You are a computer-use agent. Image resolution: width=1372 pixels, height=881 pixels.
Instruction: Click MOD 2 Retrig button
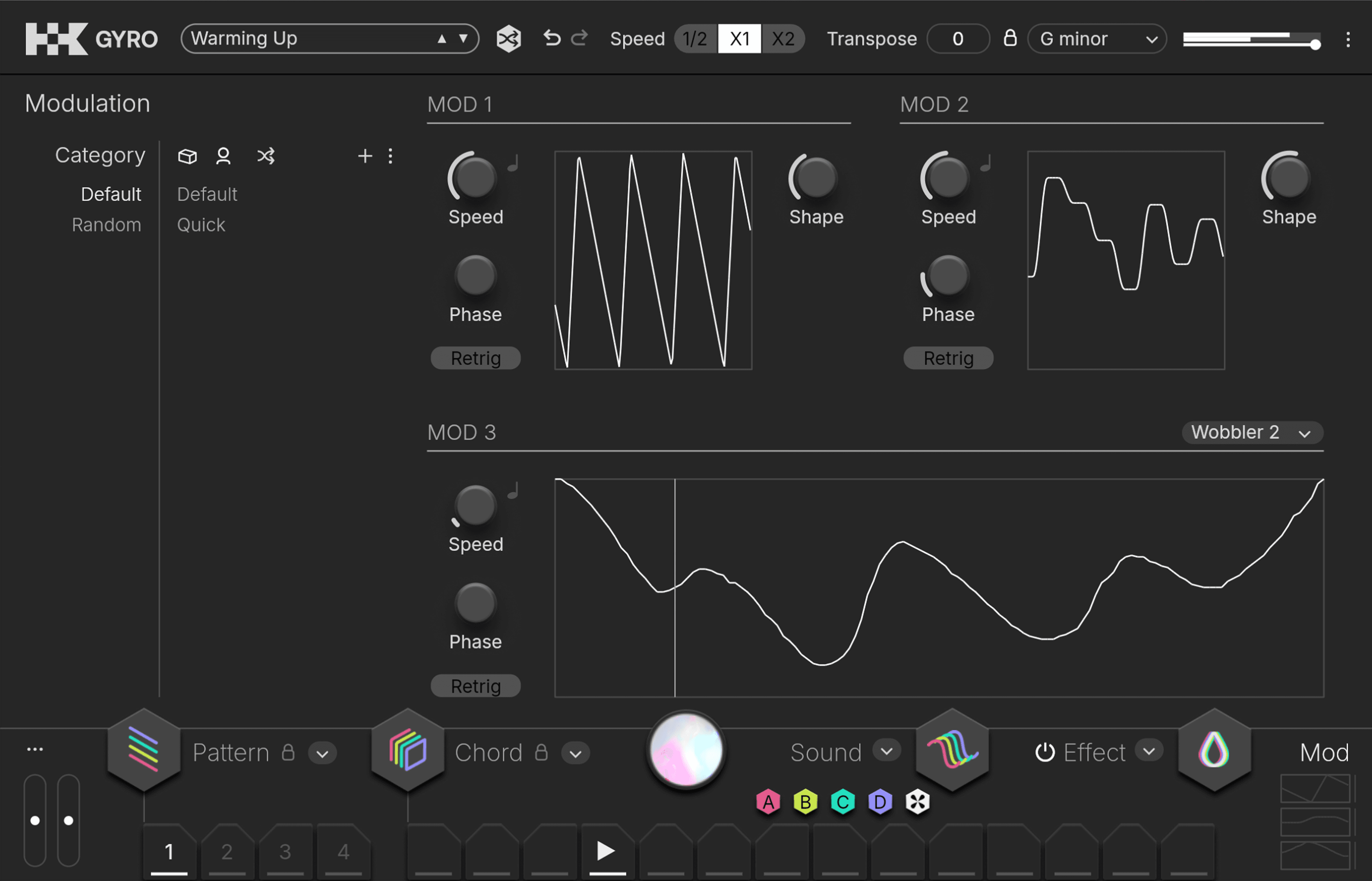pyautogui.click(x=949, y=358)
